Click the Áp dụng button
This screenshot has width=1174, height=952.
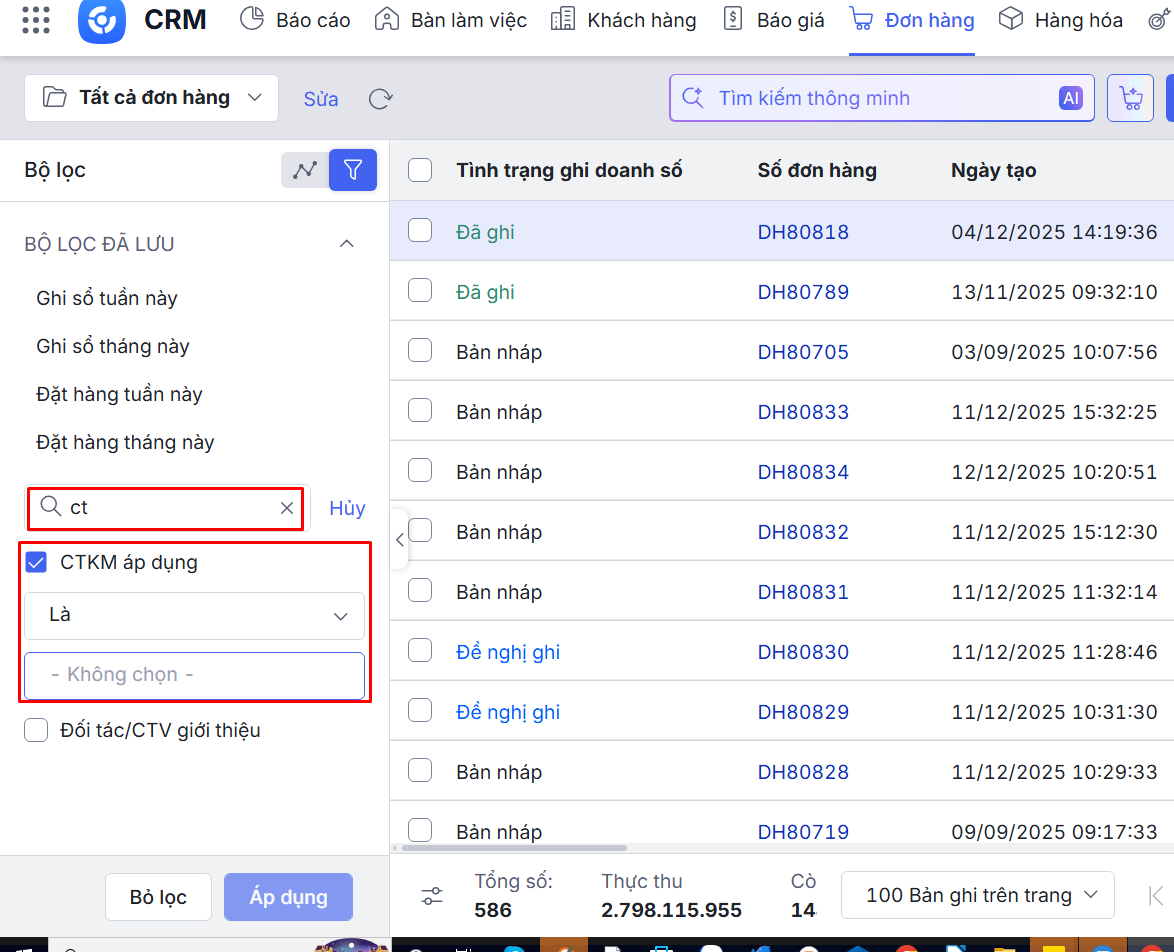288,897
